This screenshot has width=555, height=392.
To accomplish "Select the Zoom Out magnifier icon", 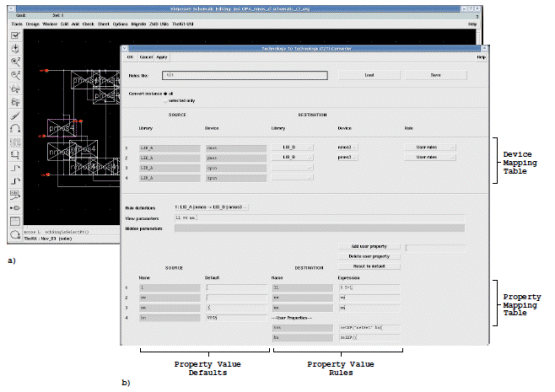I will click(x=15, y=75).
